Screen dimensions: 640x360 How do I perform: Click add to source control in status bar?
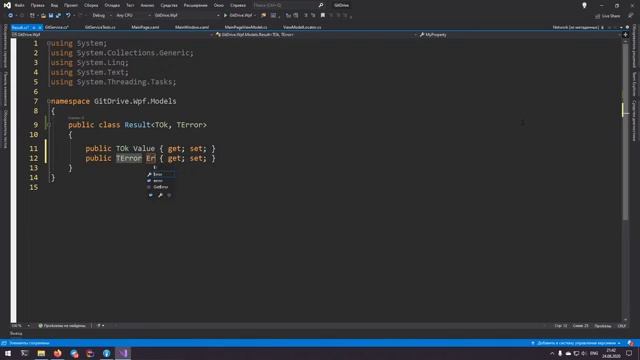tap(576, 343)
